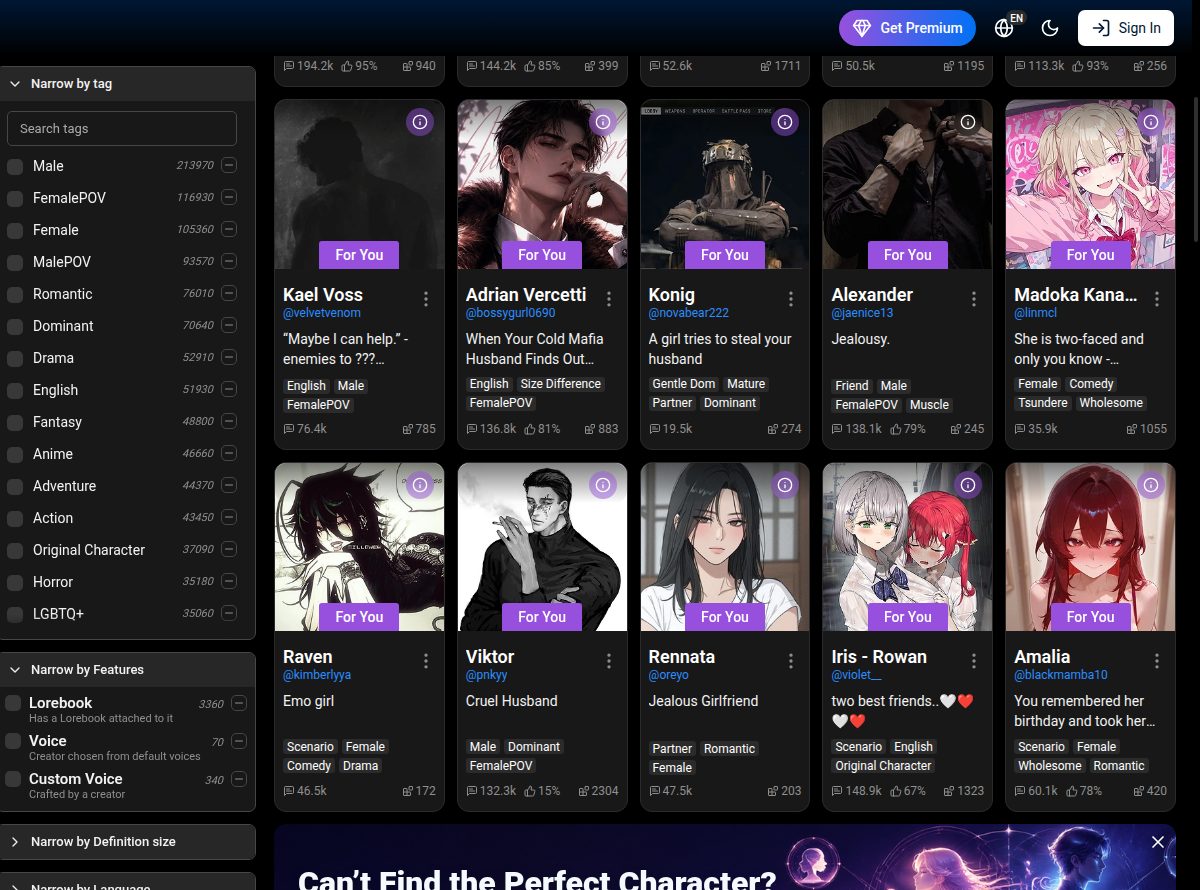Click the Original Character tag on Iris - Rowan
Image resolution: width=1200 pixels, height=890 pixels.
[x=884, y=766]
